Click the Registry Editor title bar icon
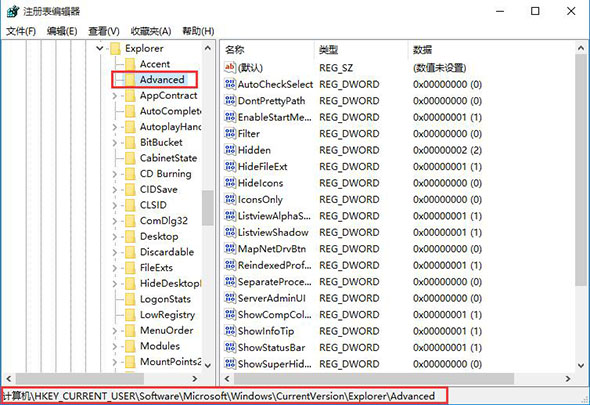The height and width of the screenshot is (405, 590). [x=13, y=11]
